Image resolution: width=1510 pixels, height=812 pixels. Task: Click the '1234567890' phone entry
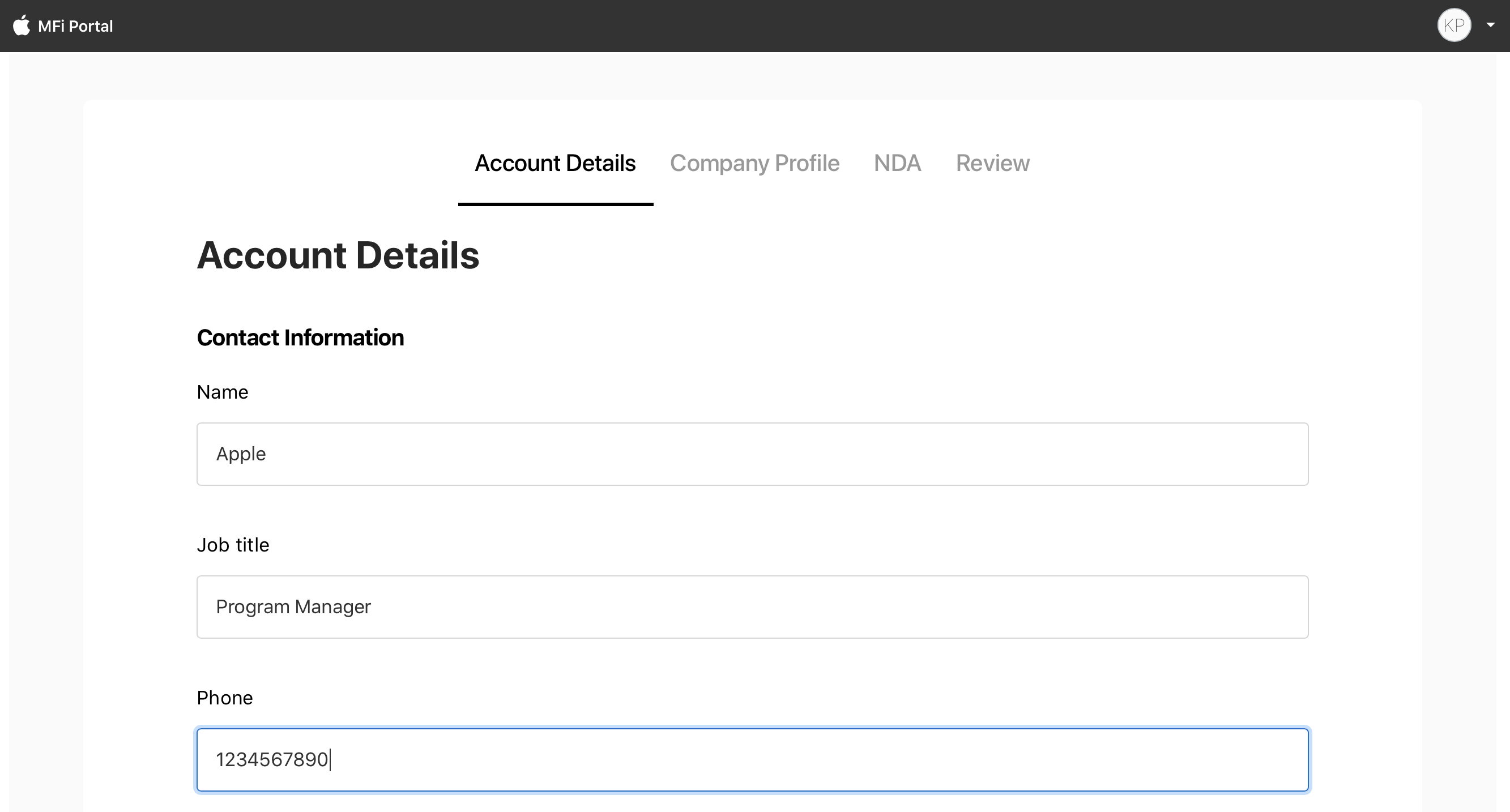pyautogui.click(x=272, y=760)
